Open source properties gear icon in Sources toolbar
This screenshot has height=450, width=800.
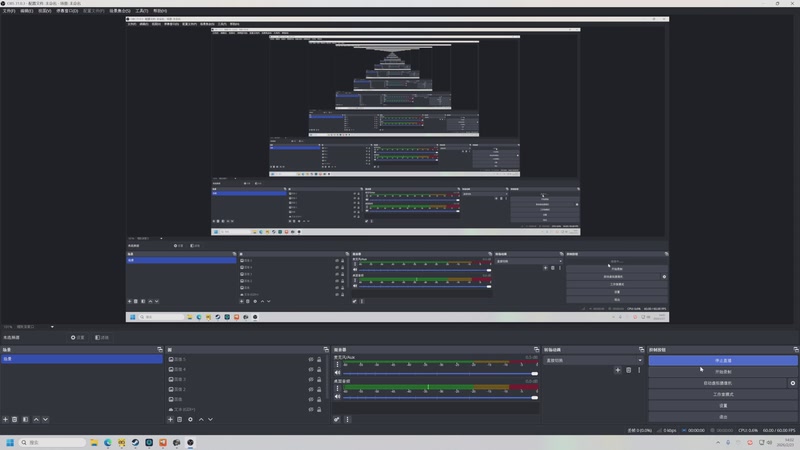tap(190, 419)
